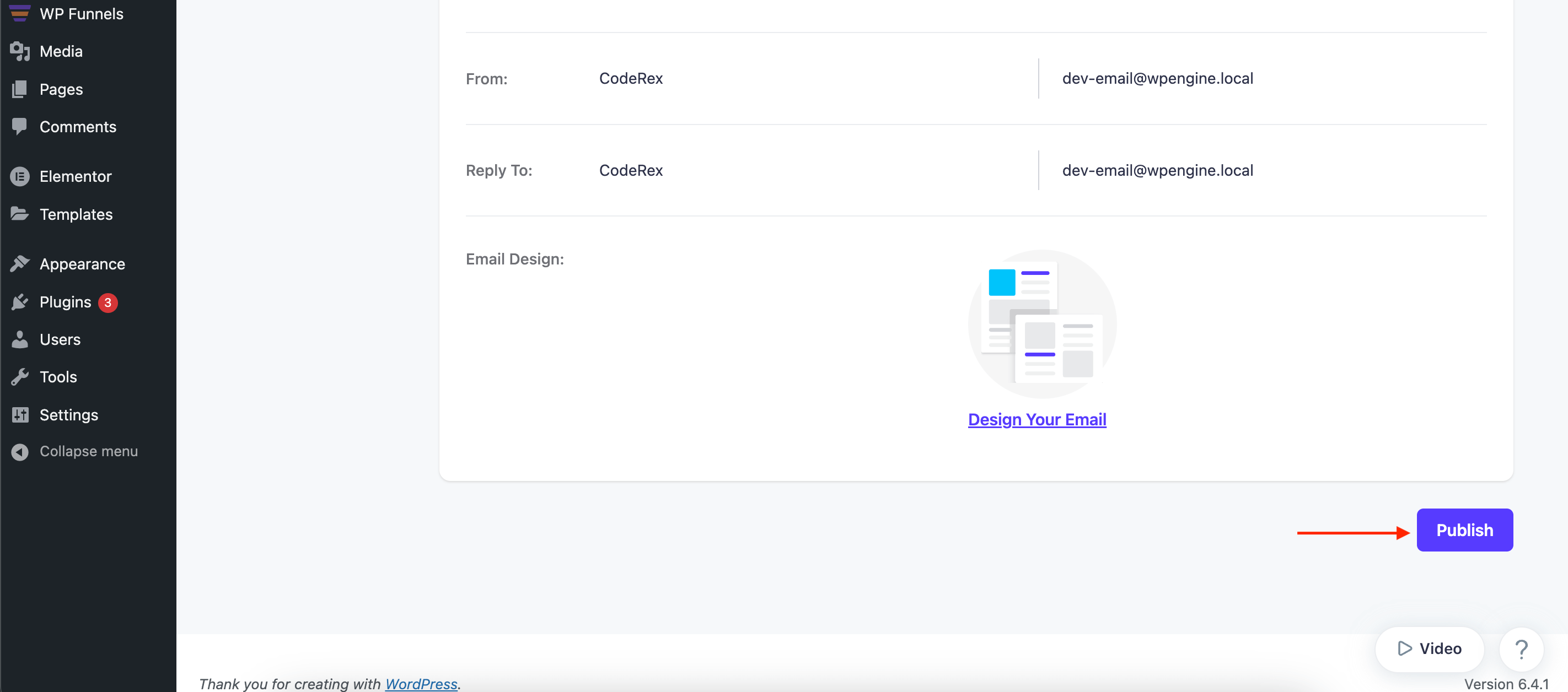Click the Tools wrench icon
This screenshot has width=1568, height=692.
(19, 377)
